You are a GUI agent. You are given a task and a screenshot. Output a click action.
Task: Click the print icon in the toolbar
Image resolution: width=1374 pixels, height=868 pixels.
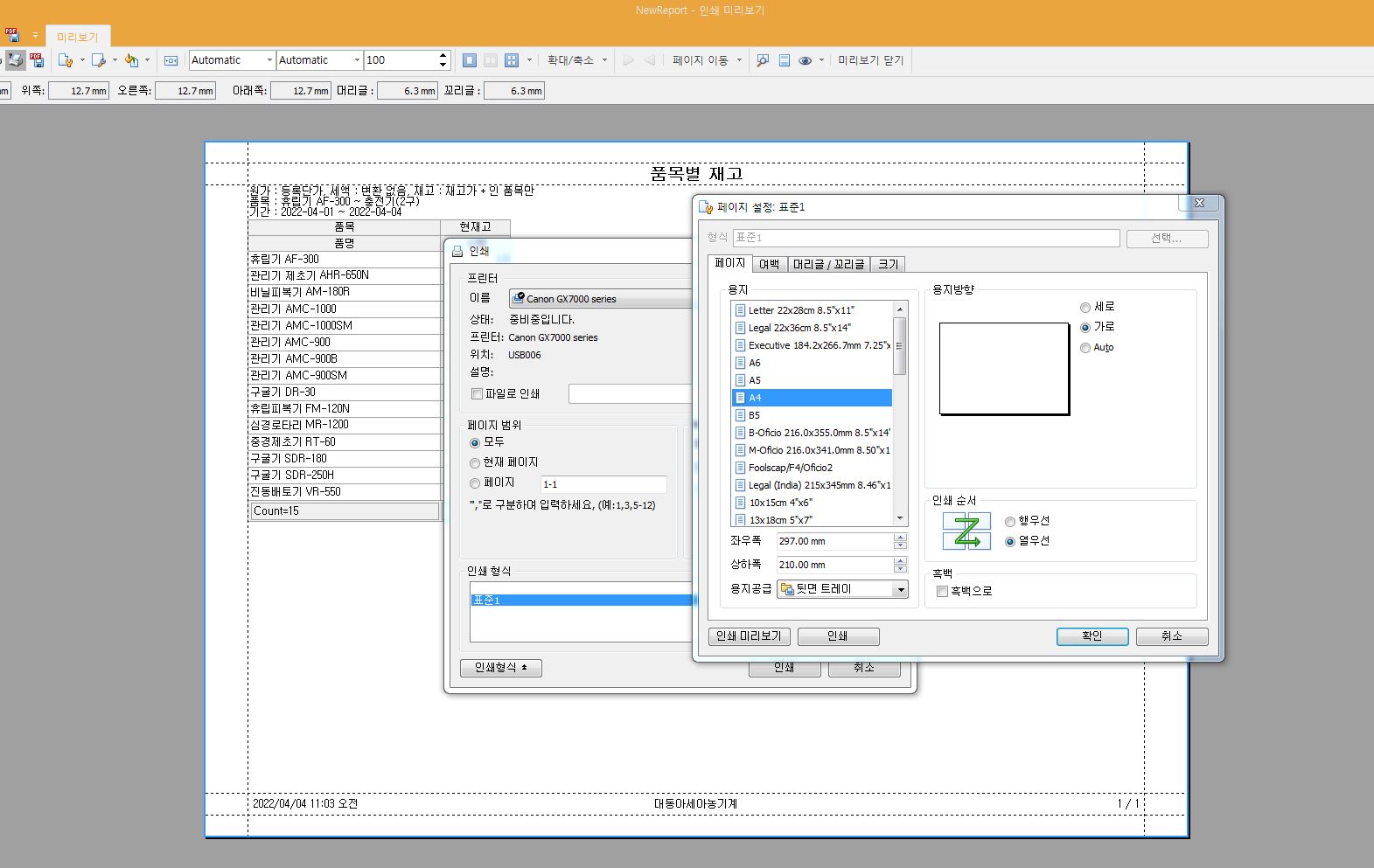15,60
